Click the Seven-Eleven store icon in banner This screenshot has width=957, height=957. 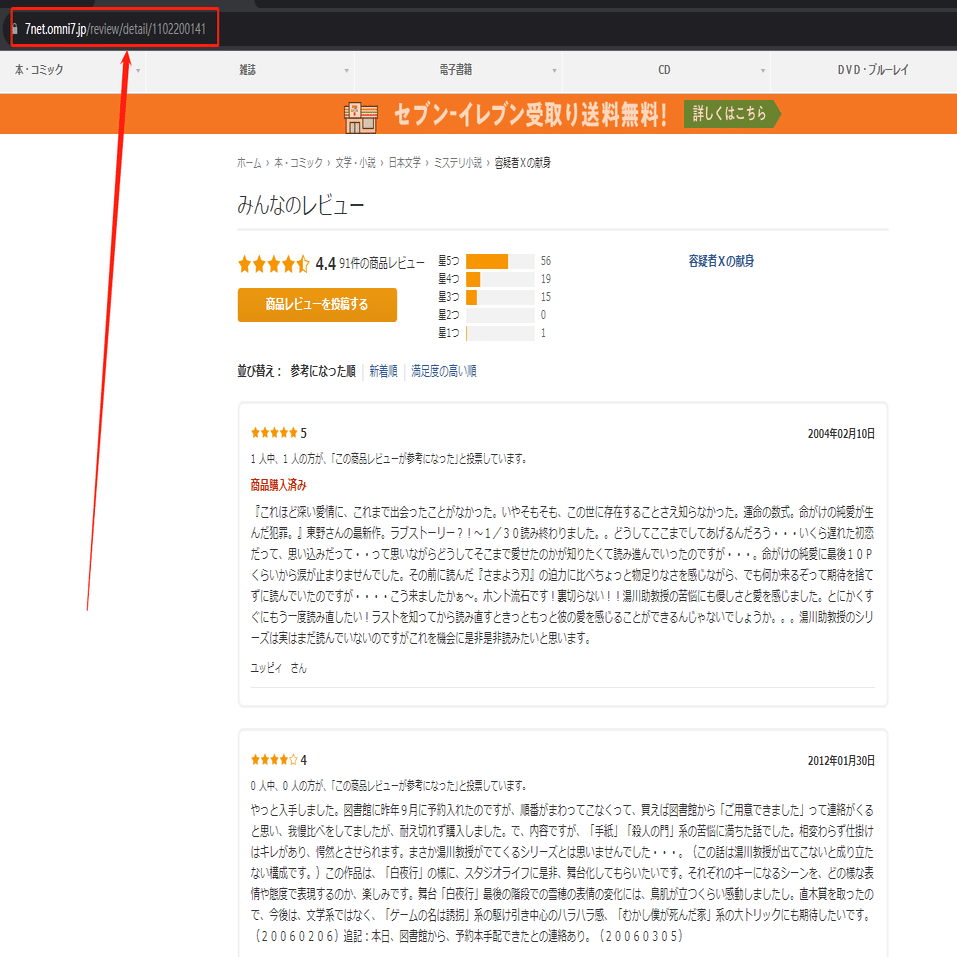[x=361, y=117]
